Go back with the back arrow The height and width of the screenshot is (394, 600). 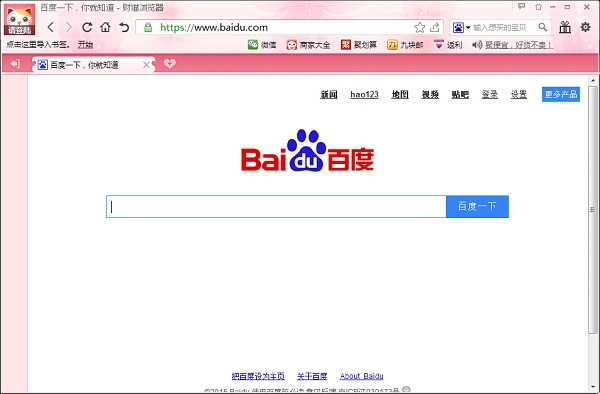coord(51,27)
